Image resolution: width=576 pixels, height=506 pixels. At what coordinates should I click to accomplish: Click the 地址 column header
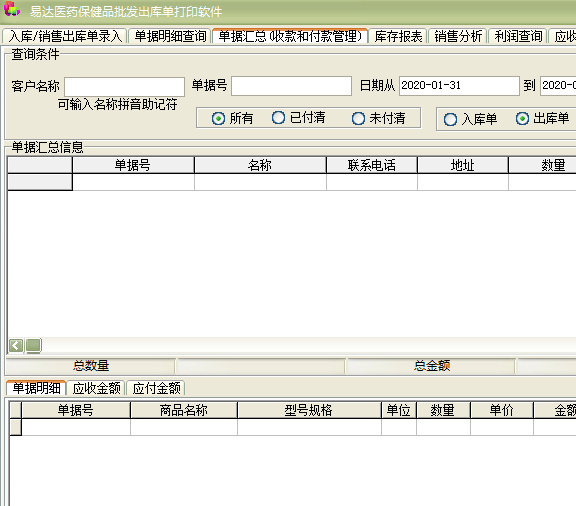tap(463, 165)
